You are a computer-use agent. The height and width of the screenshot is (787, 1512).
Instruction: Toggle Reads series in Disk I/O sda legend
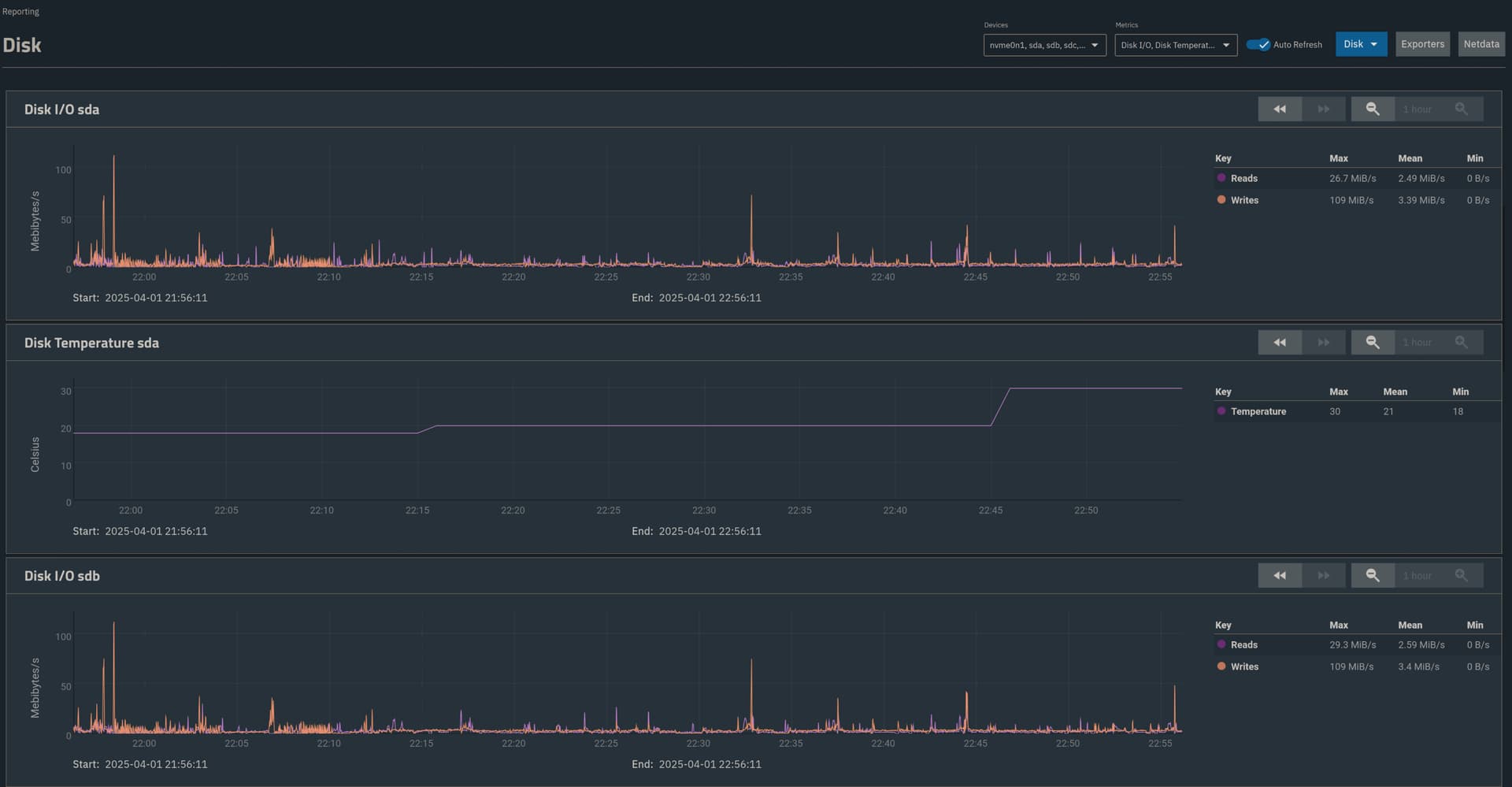(1243, 179)
